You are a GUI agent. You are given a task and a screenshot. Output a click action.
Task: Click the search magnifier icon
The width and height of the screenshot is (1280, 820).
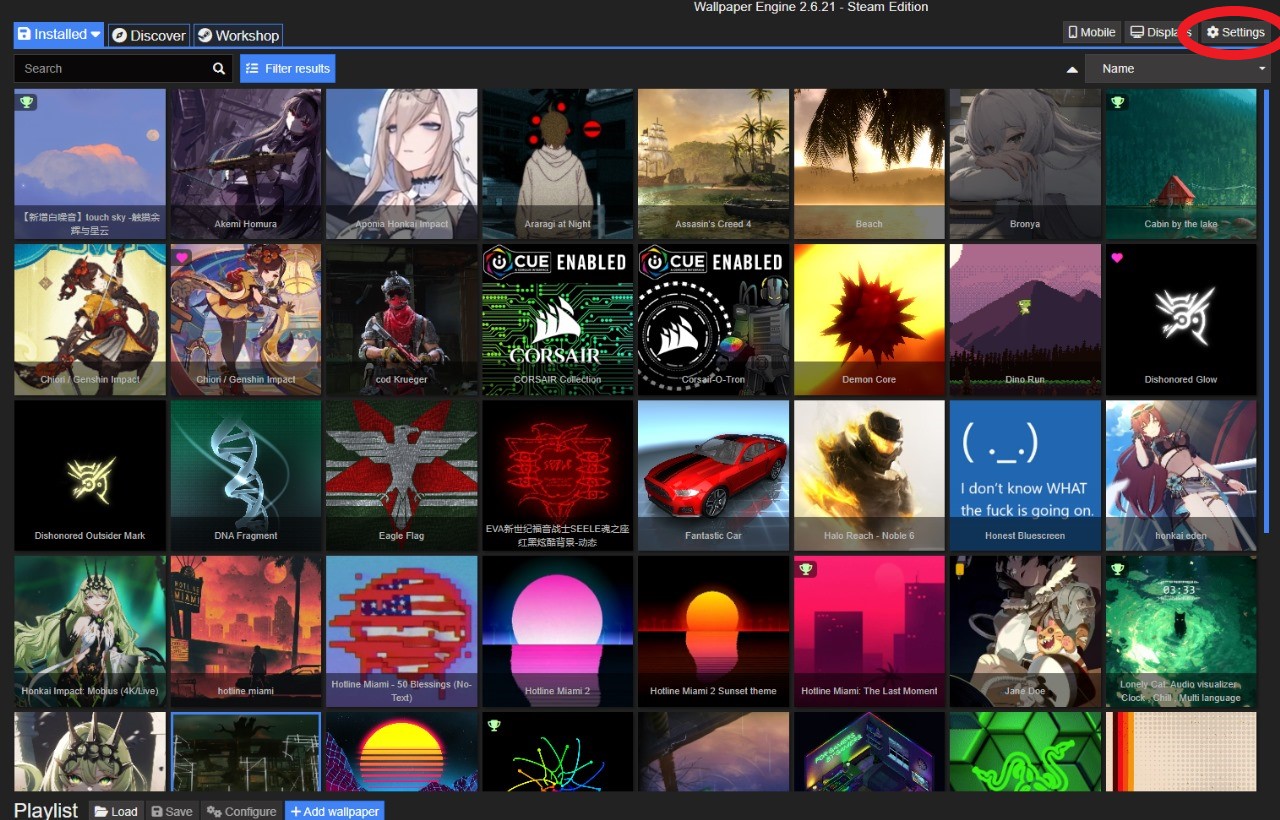(219, 69)
